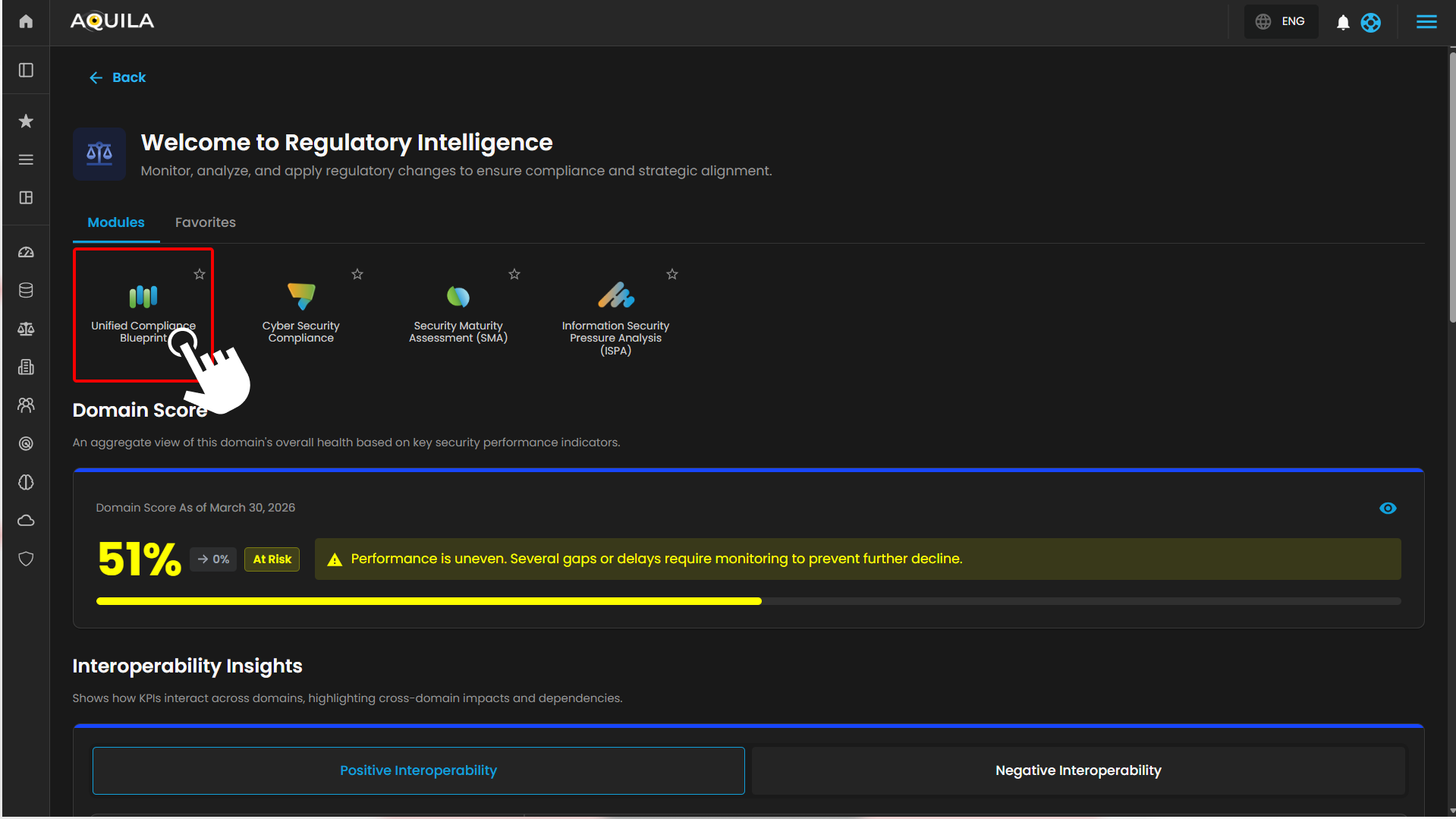Click the Domain Score progress bar

tap(749, 601)
